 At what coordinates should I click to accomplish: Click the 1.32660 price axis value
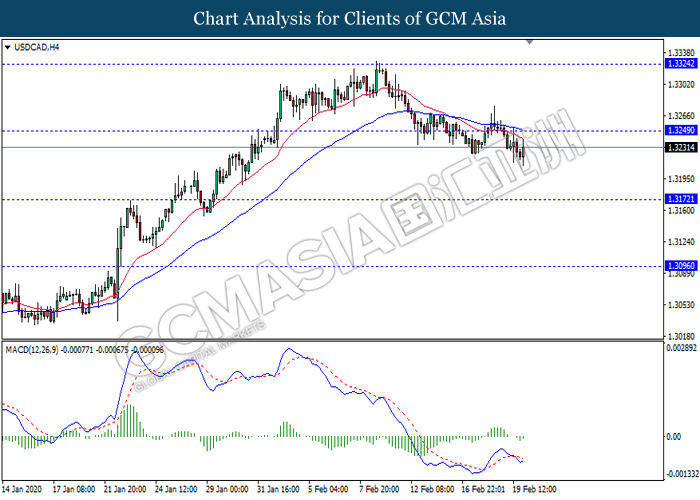click(681, 116)
